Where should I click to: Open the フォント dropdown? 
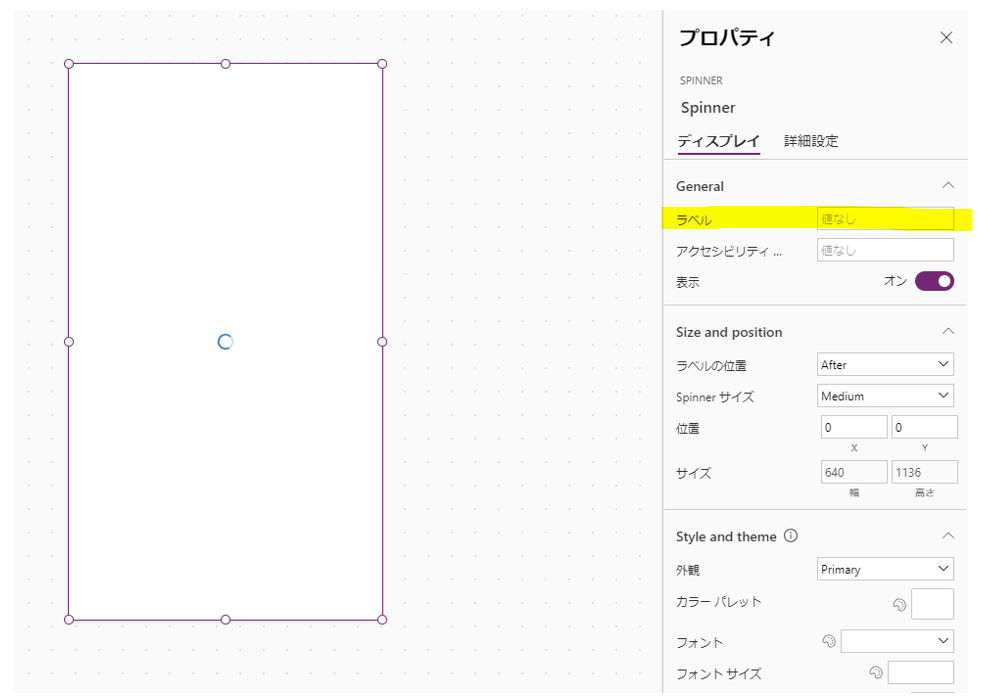point(897,641)
